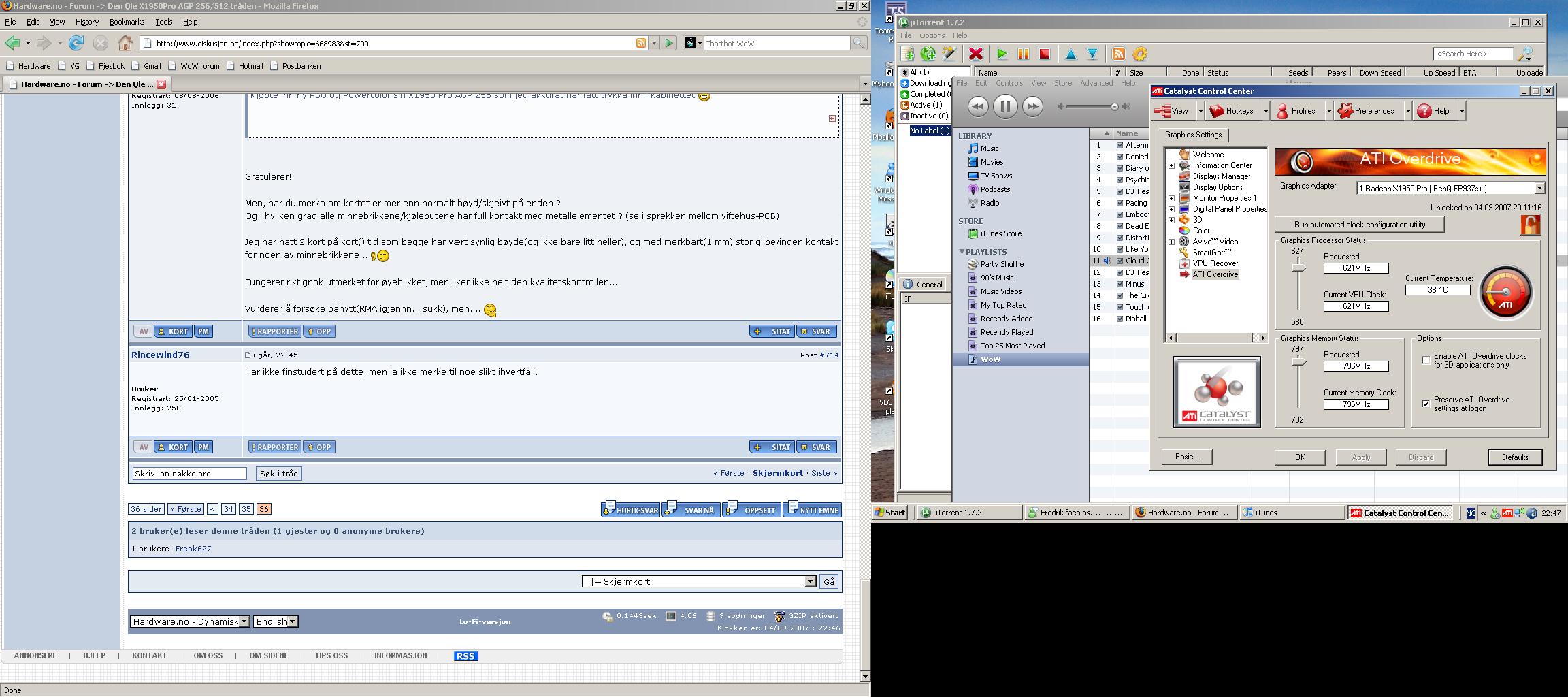
Task: Open Graphics Adapter dropdown in Catalyst
Action: pos(1539,188)
